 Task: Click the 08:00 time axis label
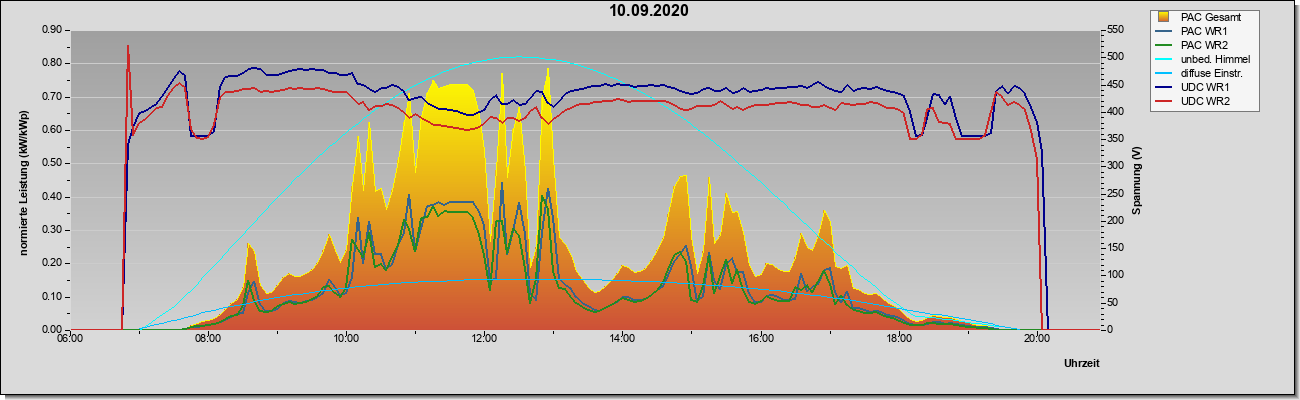point(208,338)
